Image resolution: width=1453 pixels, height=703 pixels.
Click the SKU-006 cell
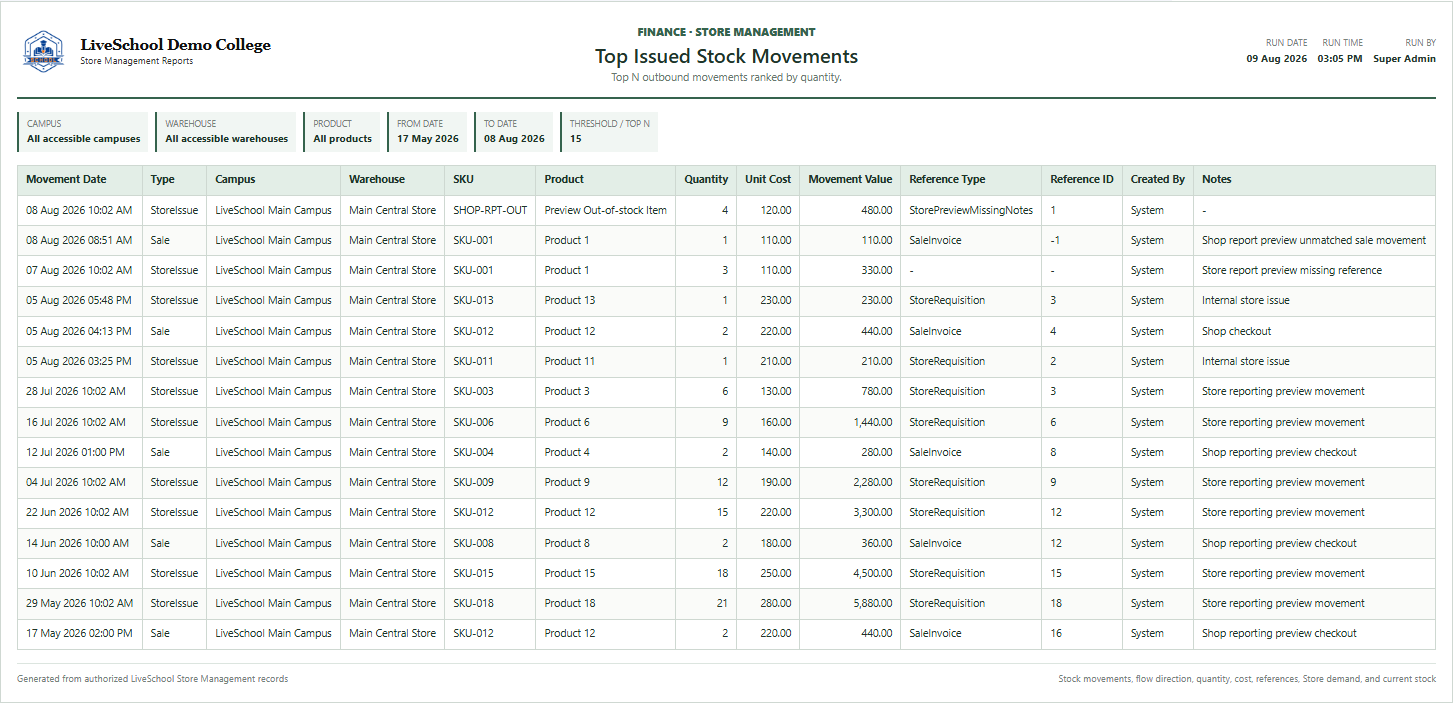pyautogui.click(x=490, y=423)
